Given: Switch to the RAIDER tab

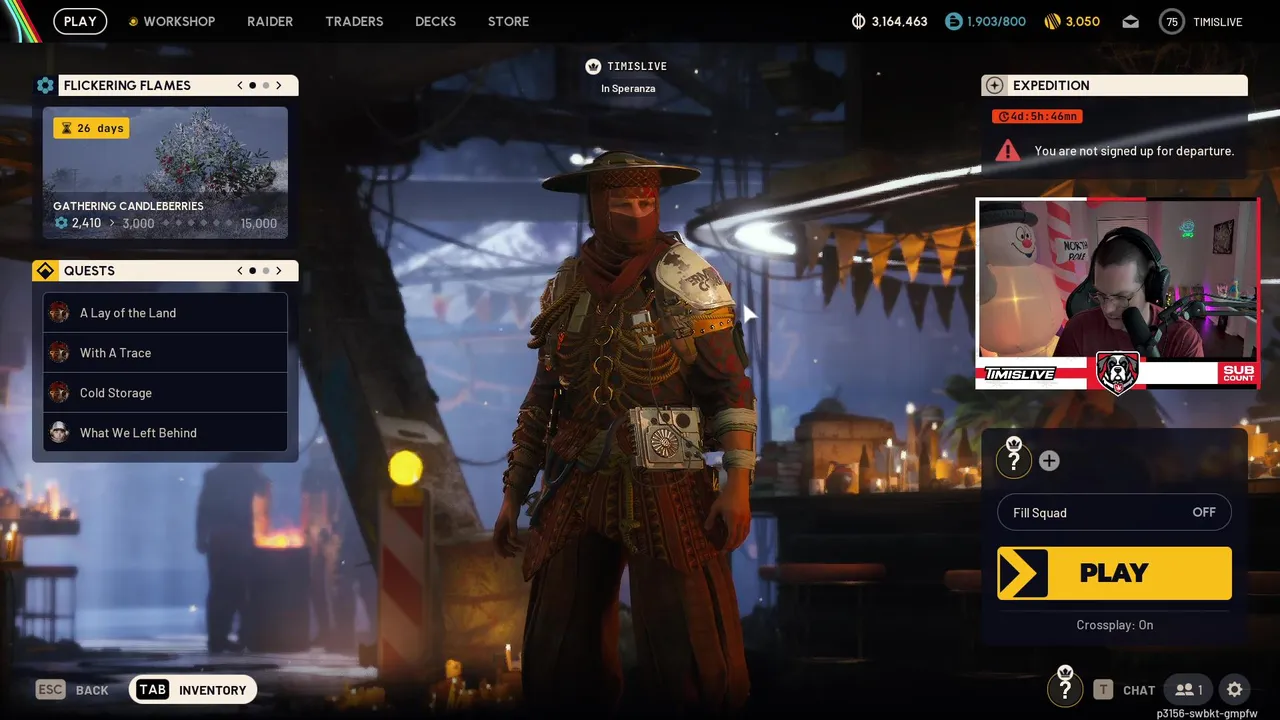Looking at the screenshot, I should [270, 21].
